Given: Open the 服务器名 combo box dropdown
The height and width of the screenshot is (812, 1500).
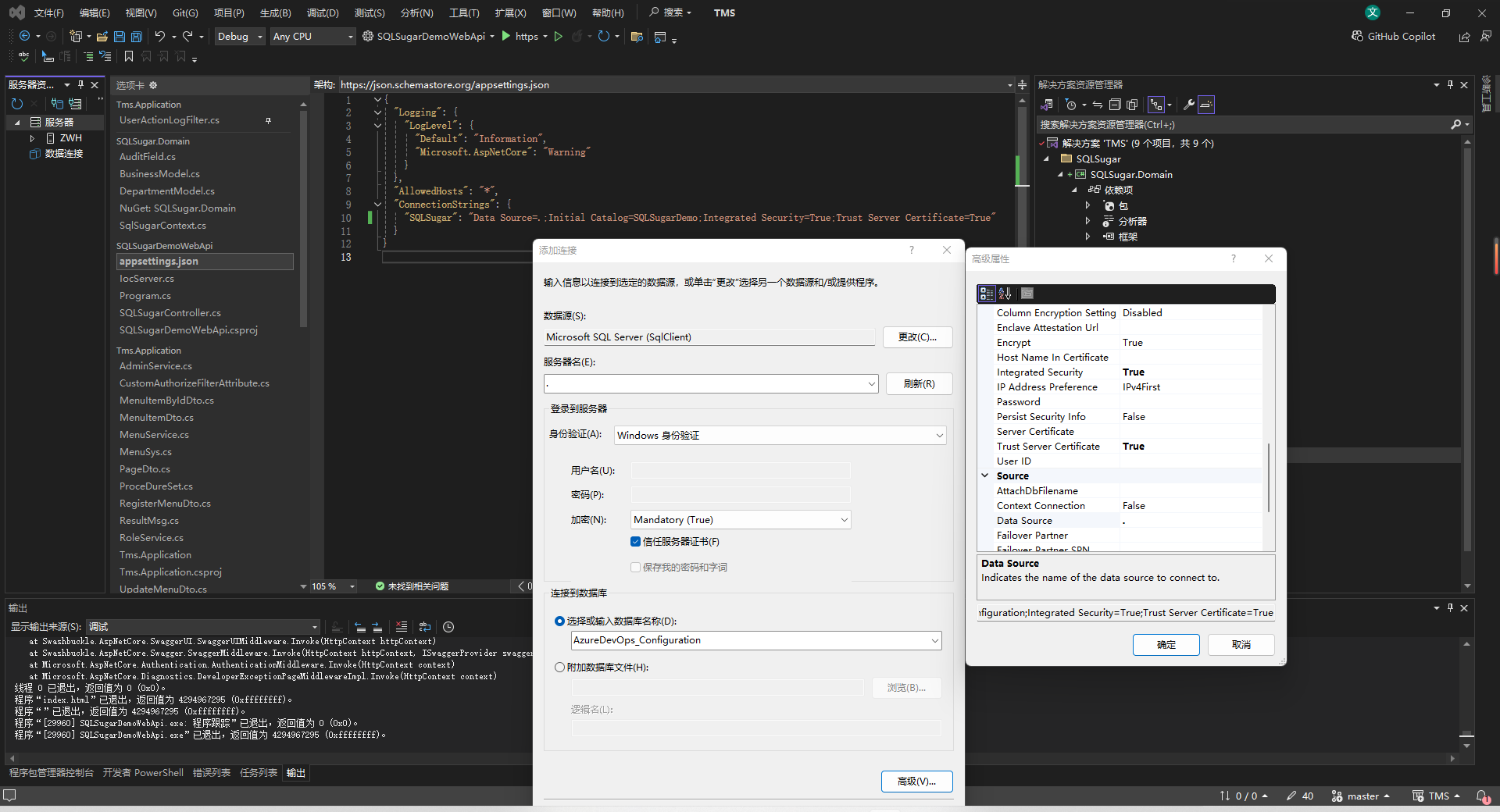Looking at the screenshot, I should (x=871, y=383).
